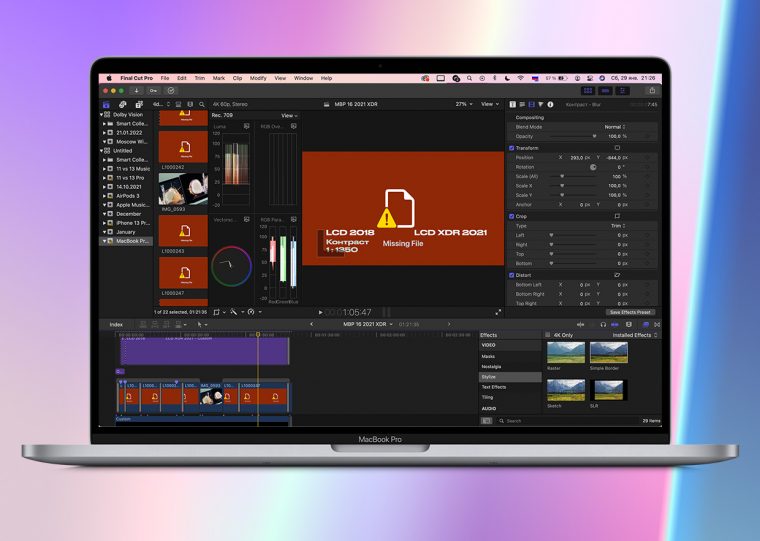The height and width of the screenshot is (541, 760).
Task: Click the Distort onscreen controls icon
Action: pyautogui.click(x=617, y=275)
